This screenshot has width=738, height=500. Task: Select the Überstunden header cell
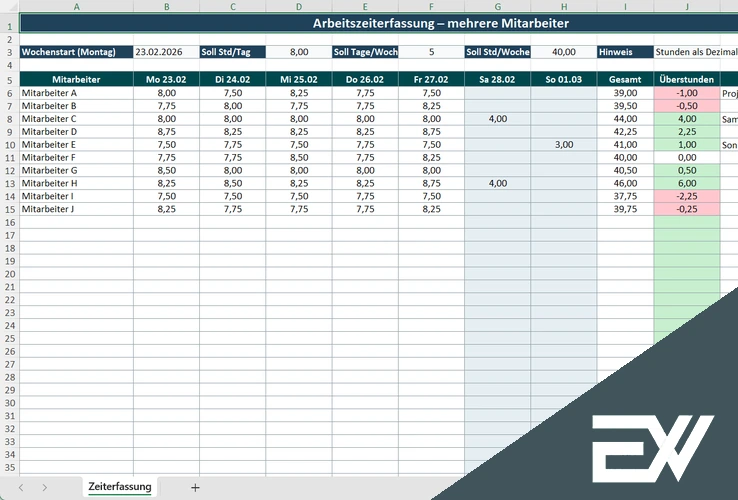[687, 79]
